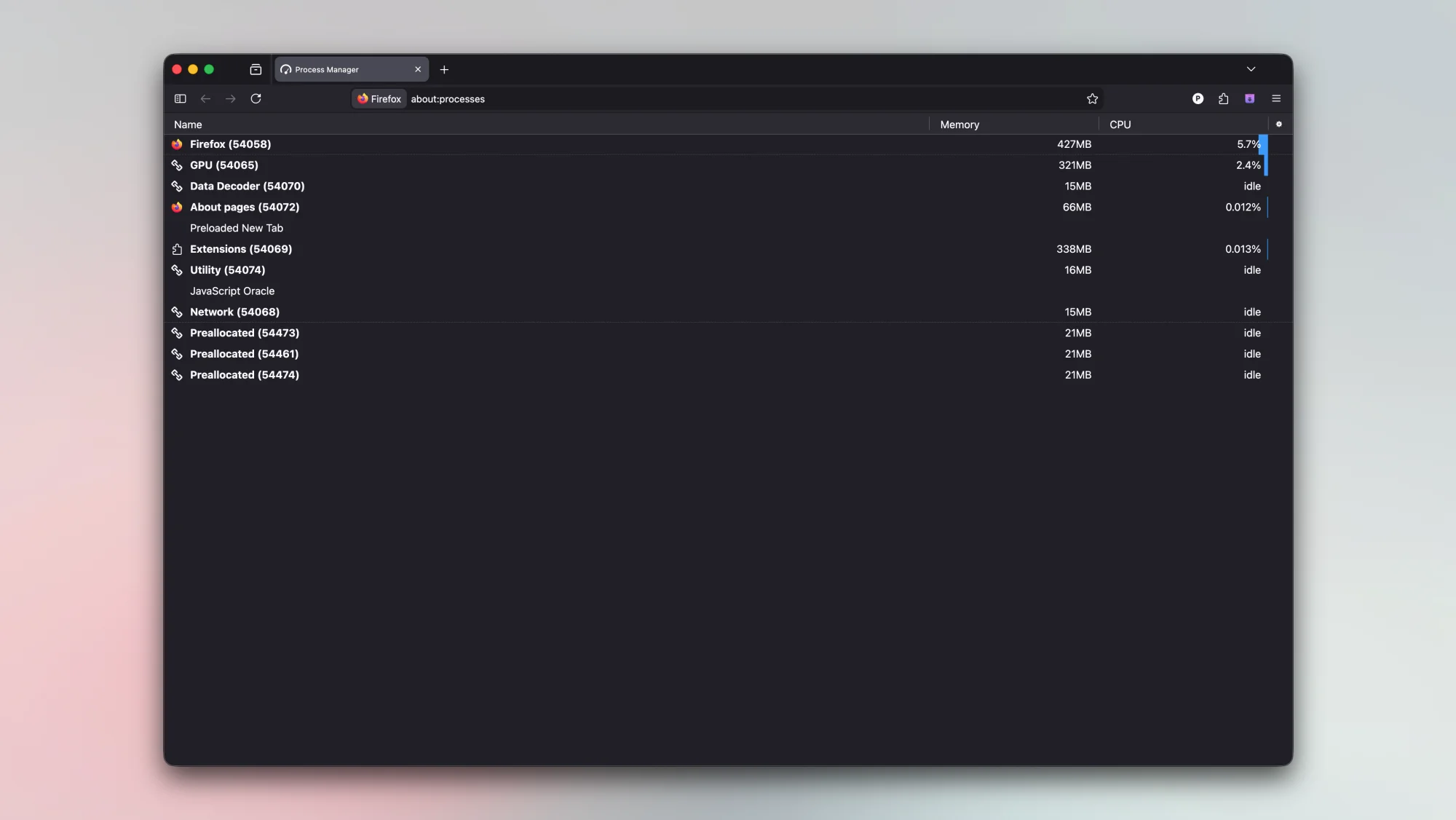Sort processes by the Memory column header
The height and width of the screenshot is (820, 1456).
960,125
